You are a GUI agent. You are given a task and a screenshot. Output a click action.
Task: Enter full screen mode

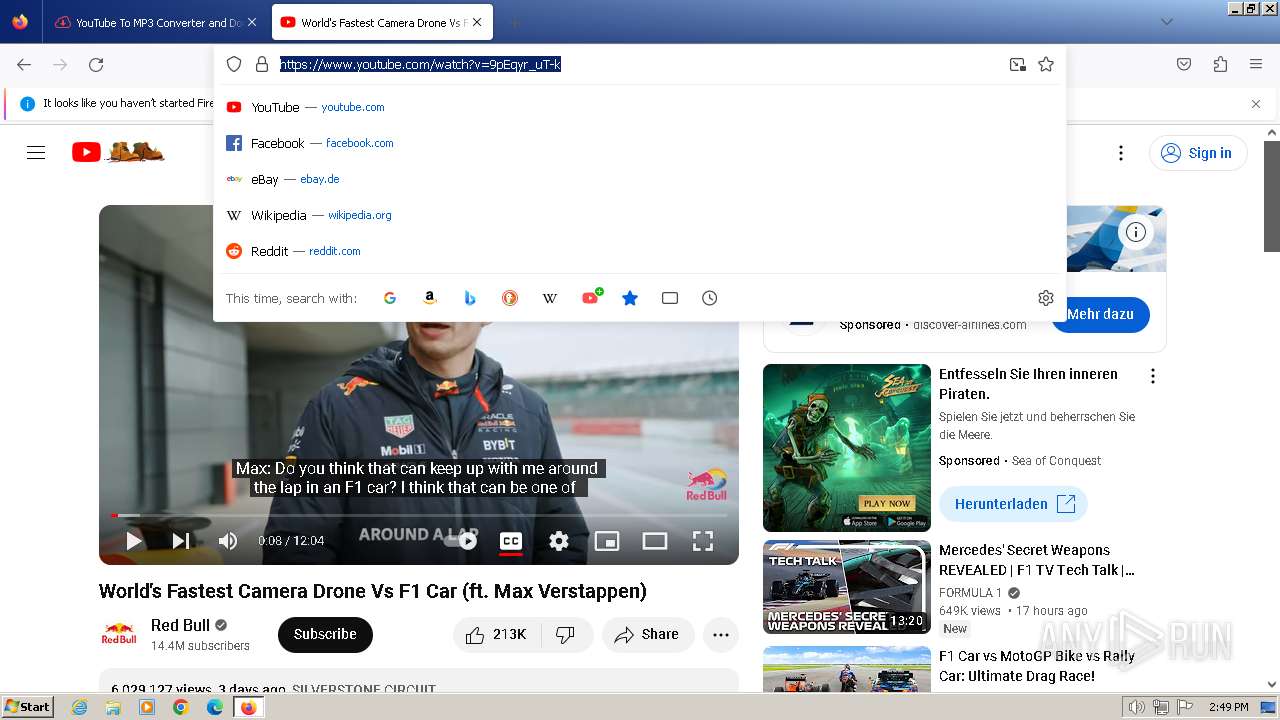(x=703, y=541)
